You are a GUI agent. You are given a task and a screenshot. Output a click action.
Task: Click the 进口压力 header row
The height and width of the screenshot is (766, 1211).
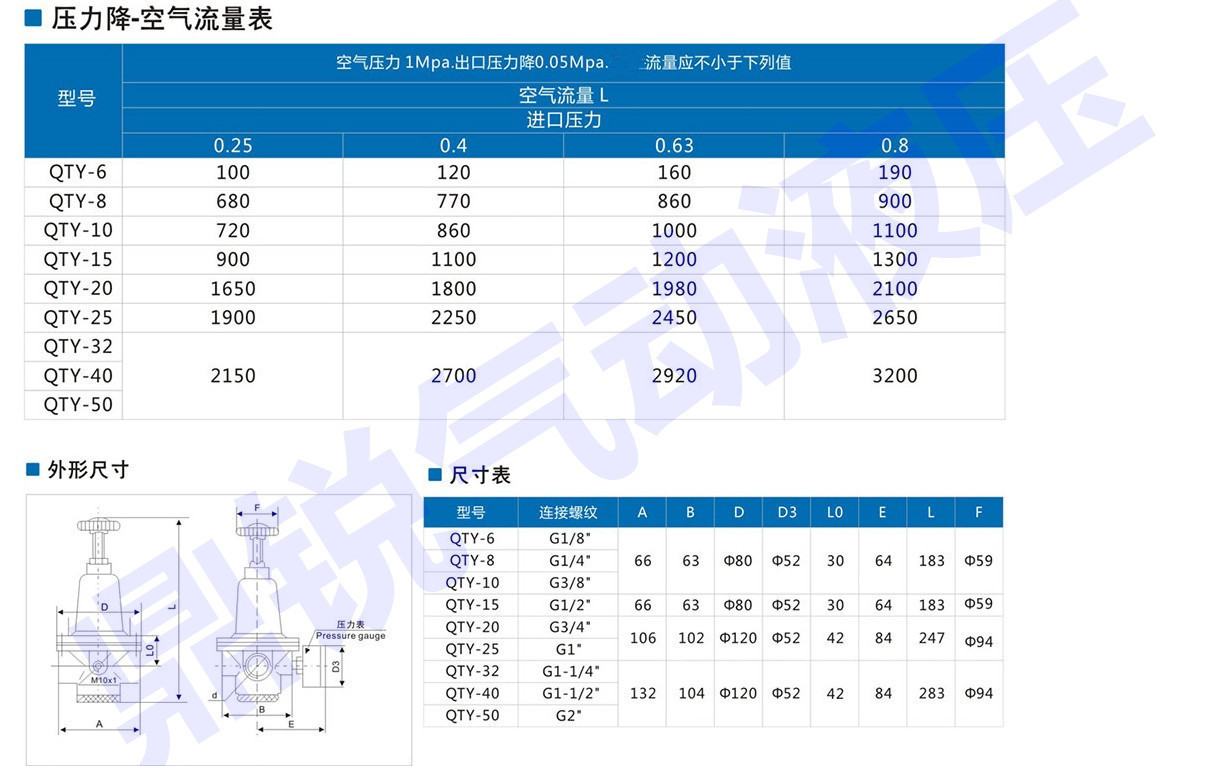[563, 121]
